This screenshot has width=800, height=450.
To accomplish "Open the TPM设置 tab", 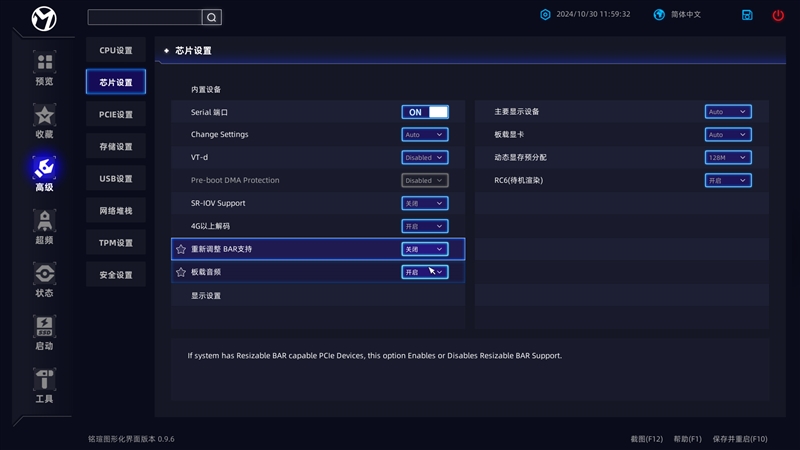I will (116, 243).
